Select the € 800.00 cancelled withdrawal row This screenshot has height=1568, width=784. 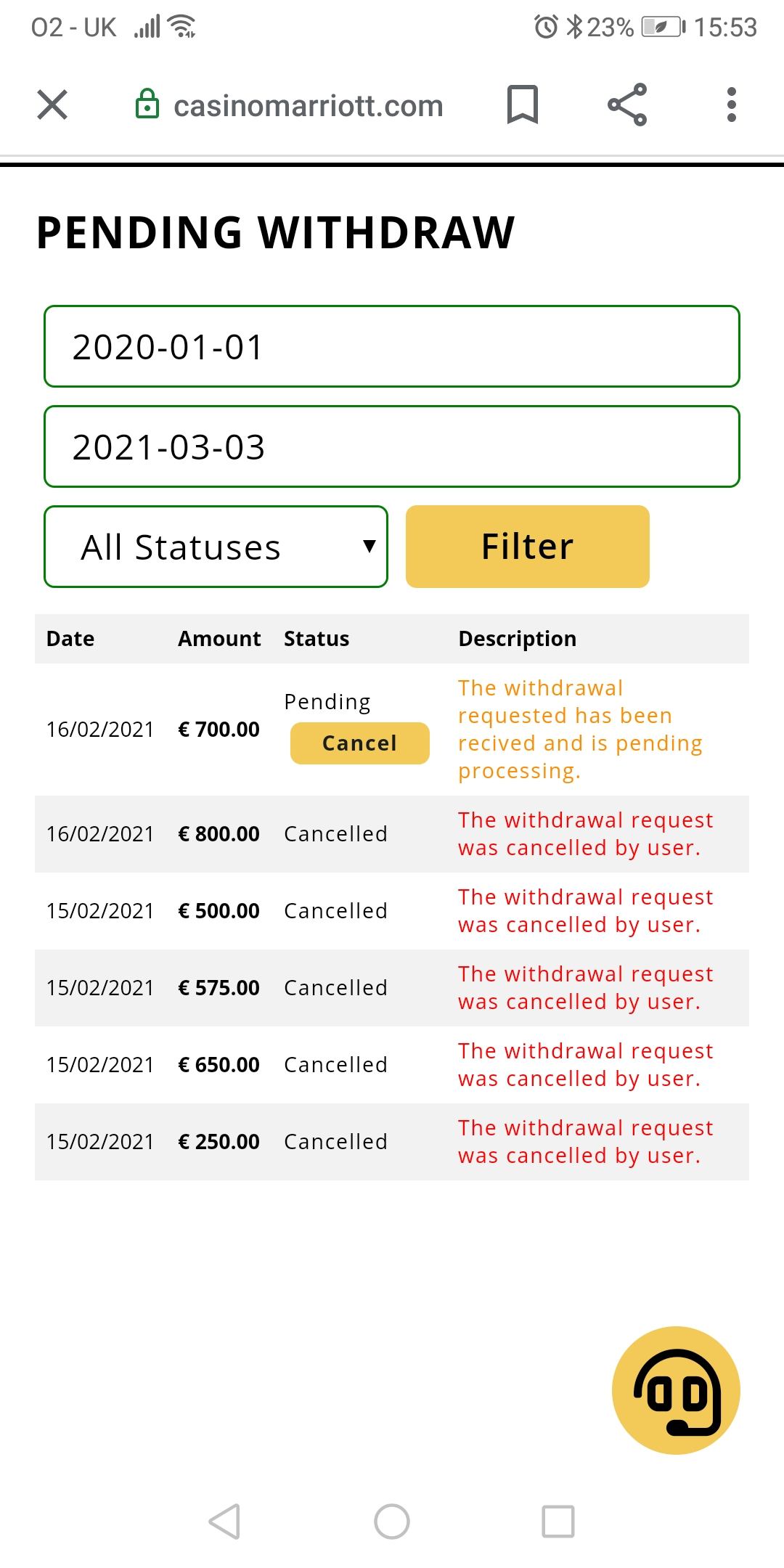[x=392, y=834]
